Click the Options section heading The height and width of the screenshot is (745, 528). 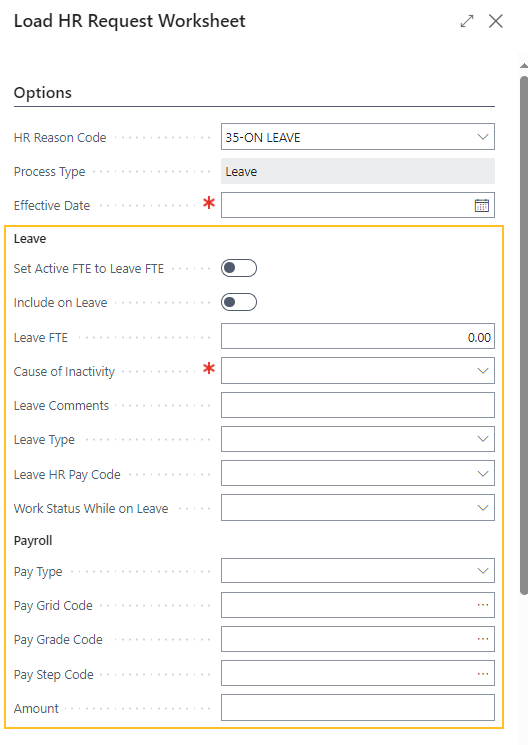click(43, 92)
